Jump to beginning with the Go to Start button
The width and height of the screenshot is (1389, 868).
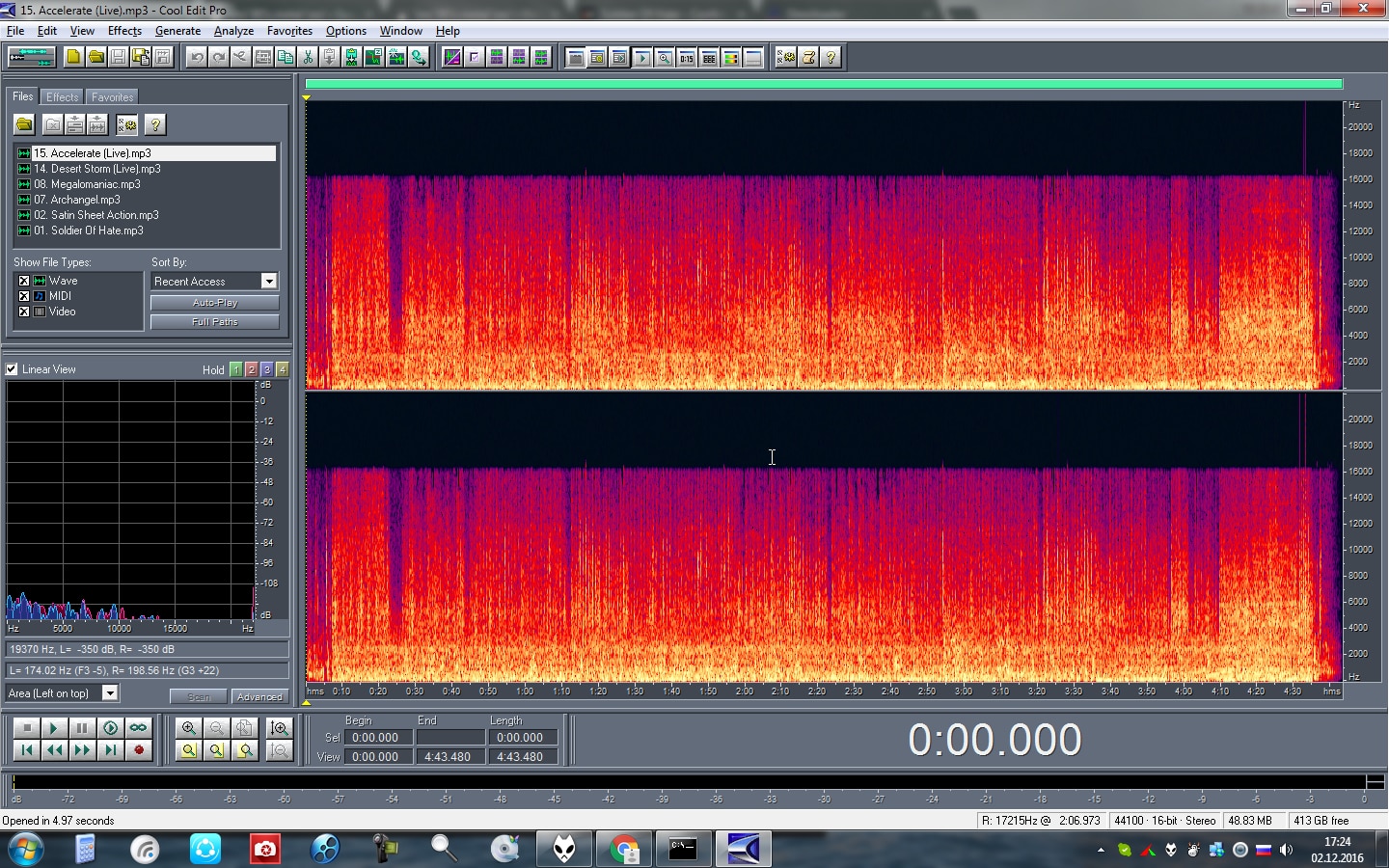click(x=27, y=749)
